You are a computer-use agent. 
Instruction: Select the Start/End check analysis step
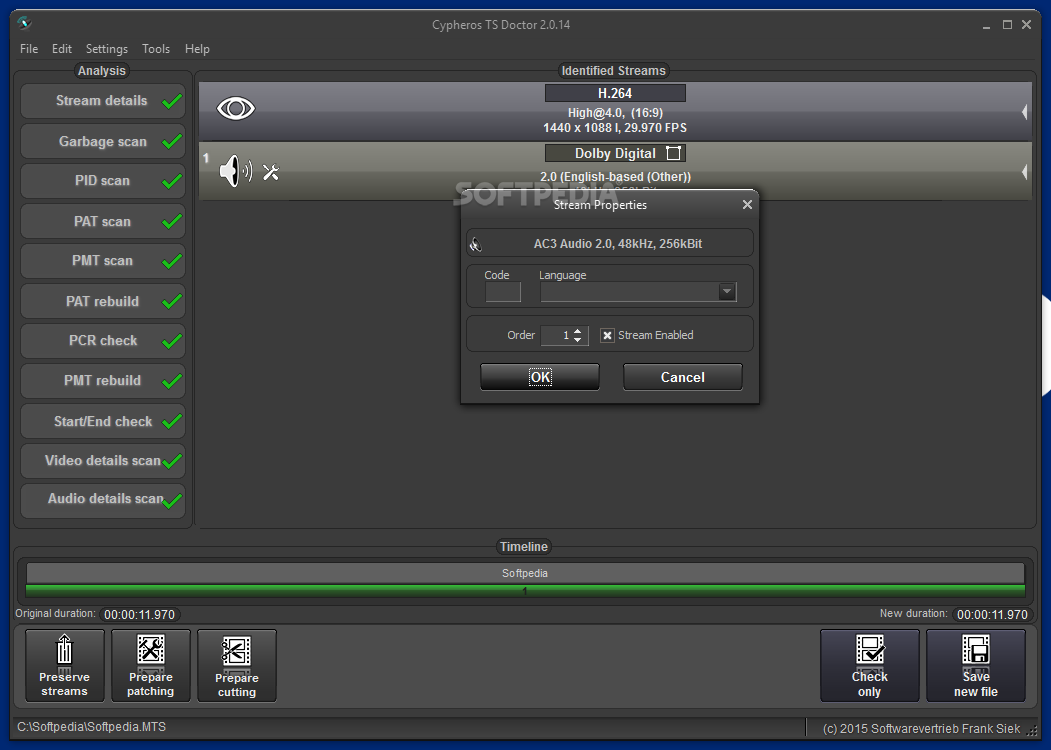pos(103,421)
